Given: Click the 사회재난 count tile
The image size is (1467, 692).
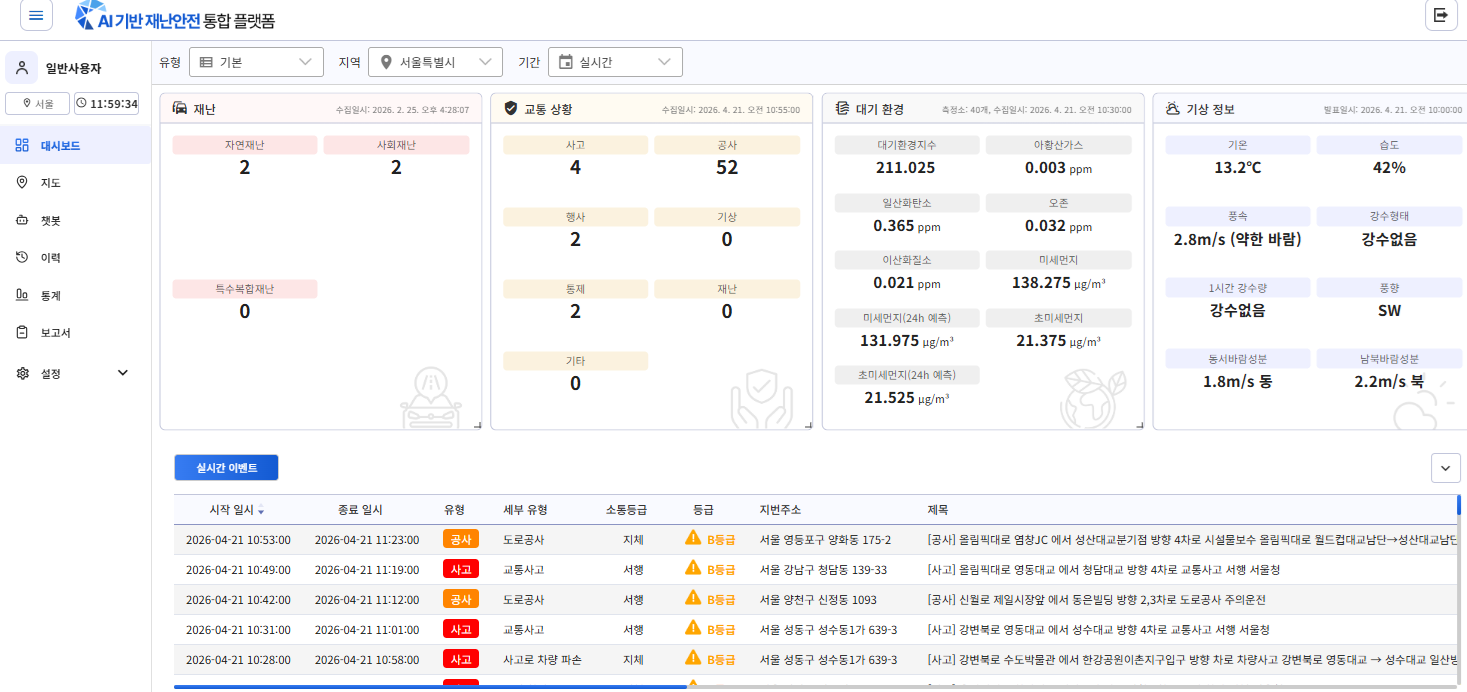Looking at the screenshot, I should [x=396, y=157].
